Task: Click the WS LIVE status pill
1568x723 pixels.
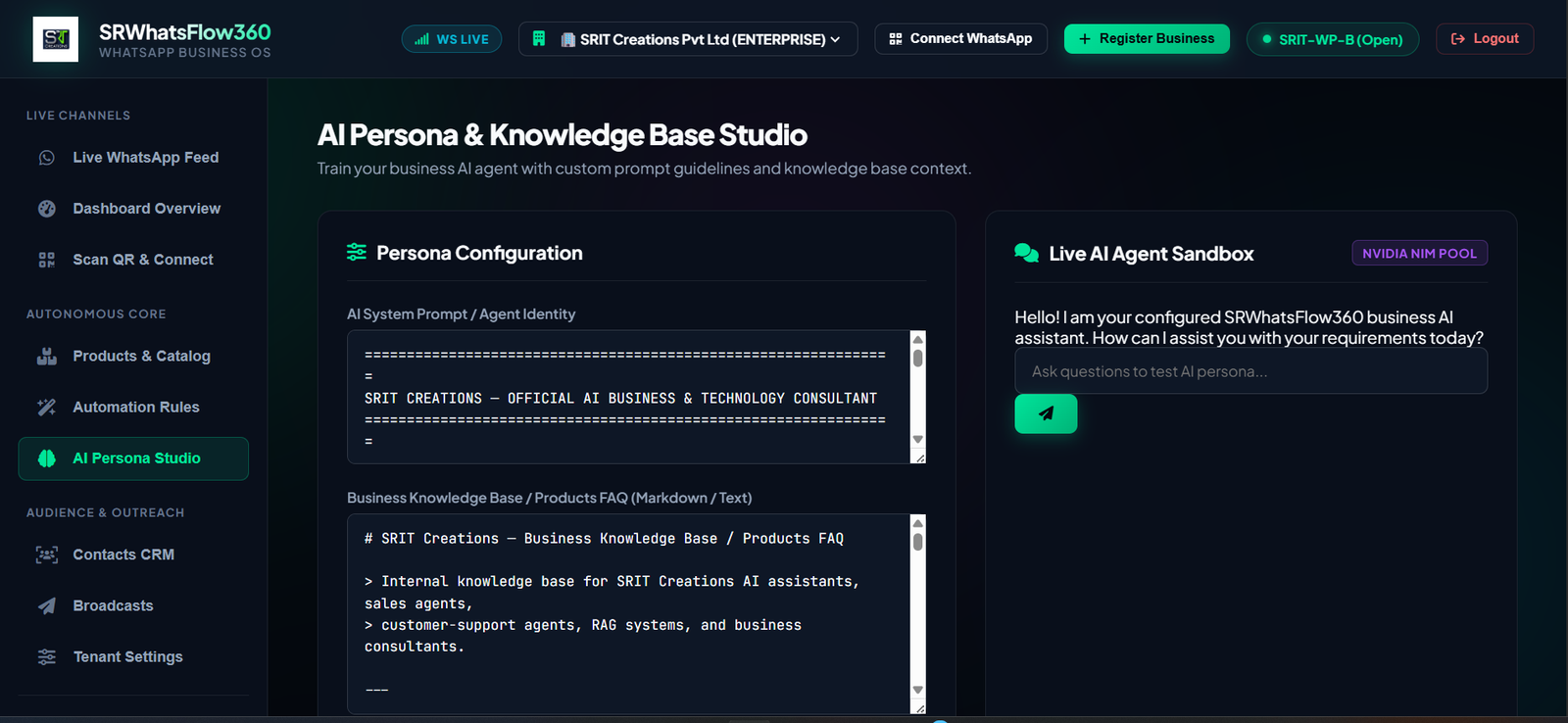Action: (452, 39)
